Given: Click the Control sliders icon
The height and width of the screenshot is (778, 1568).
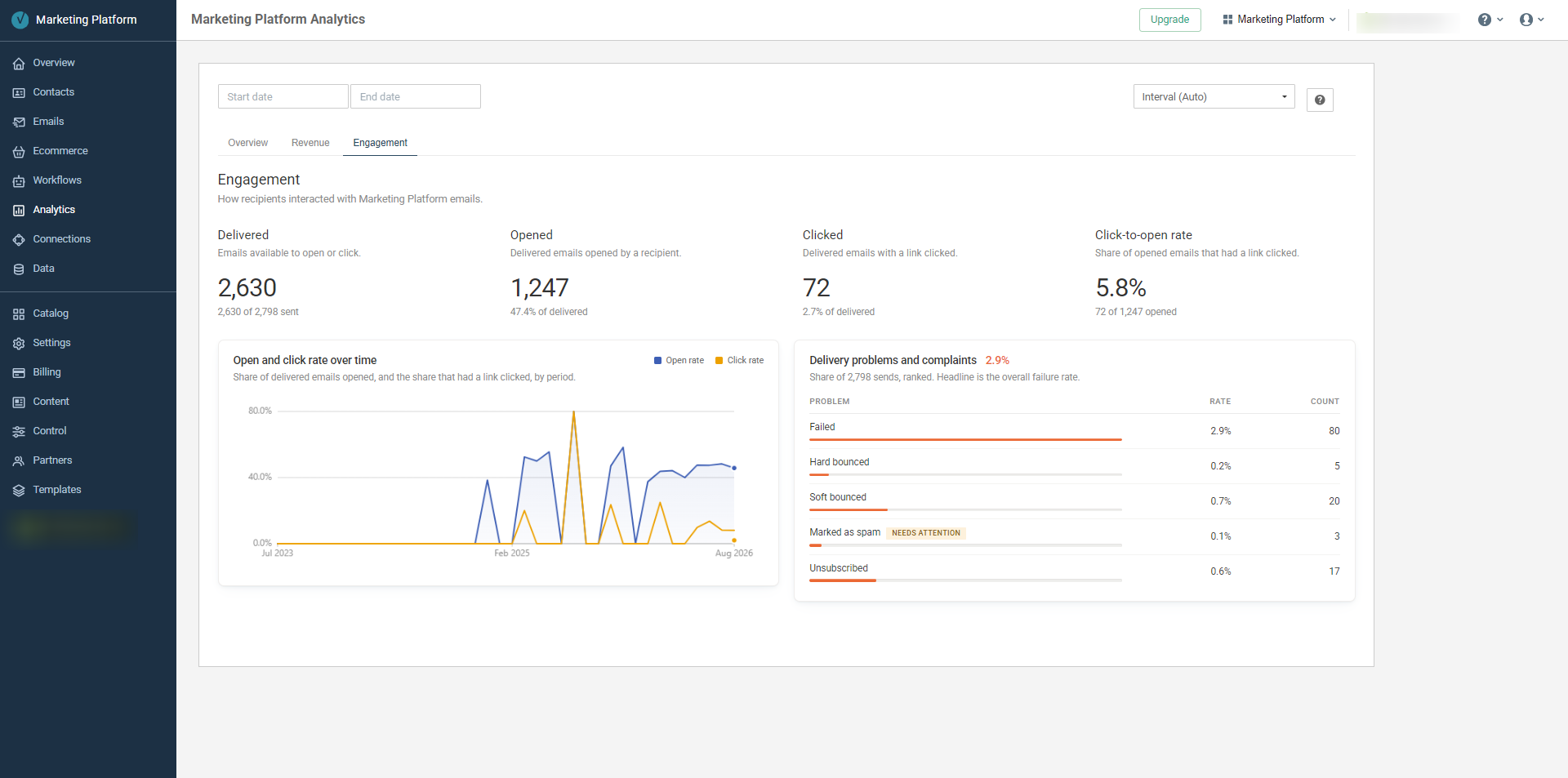Looking at the screenshot, I should (x=19, y=432).
